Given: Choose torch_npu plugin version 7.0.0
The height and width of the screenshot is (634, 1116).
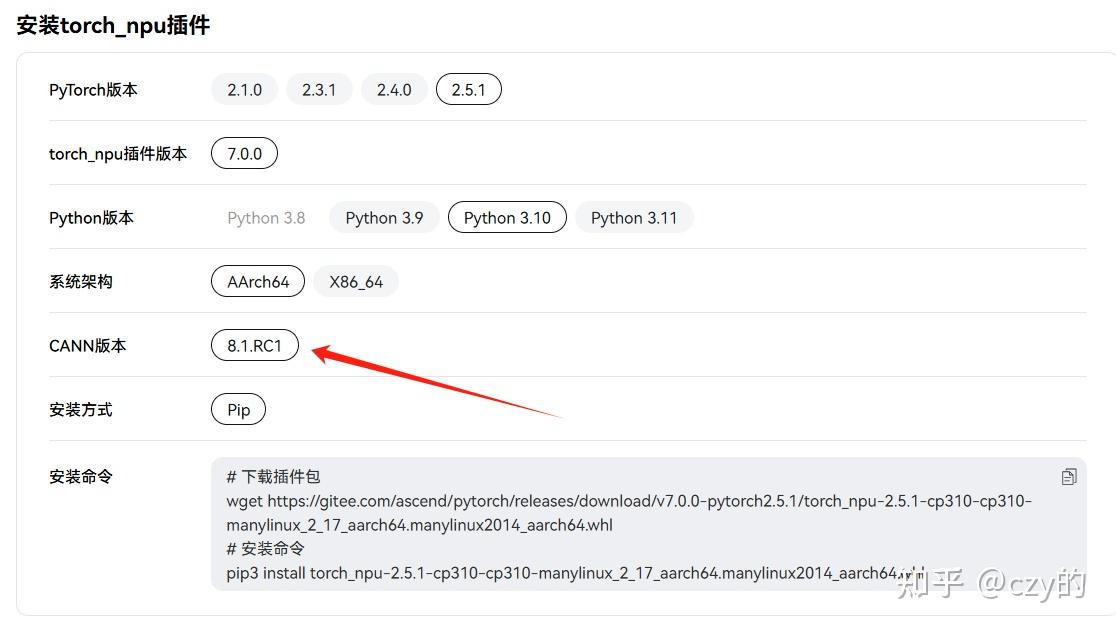Looking at the screenshot, I should tap(244, 154).
